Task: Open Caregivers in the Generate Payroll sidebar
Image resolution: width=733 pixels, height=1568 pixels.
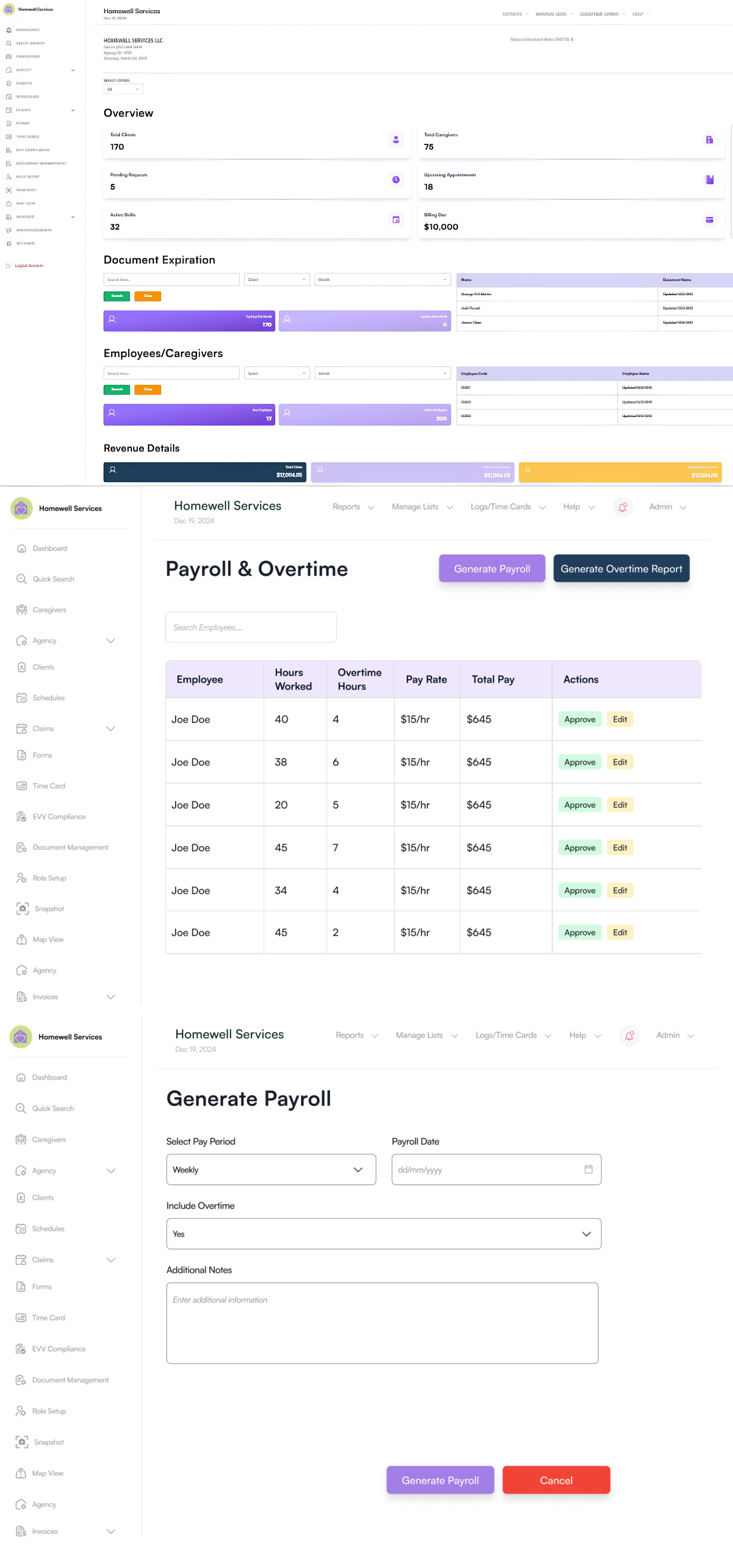Action: pos(41,1140)
